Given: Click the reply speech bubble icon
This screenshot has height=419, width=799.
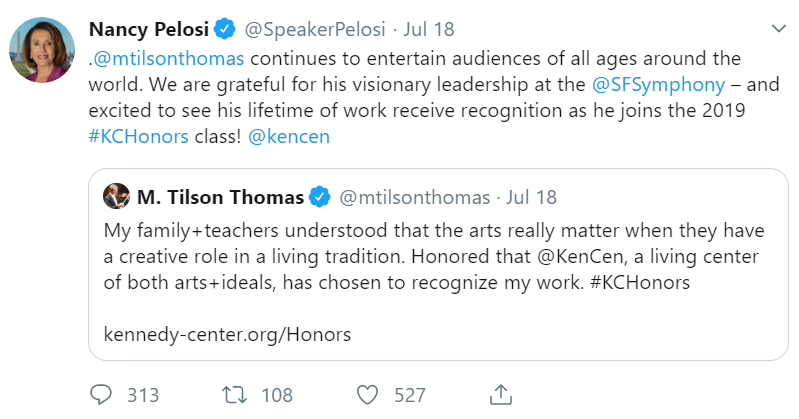Looking at the screenshot, I should [x=101, y=394].
